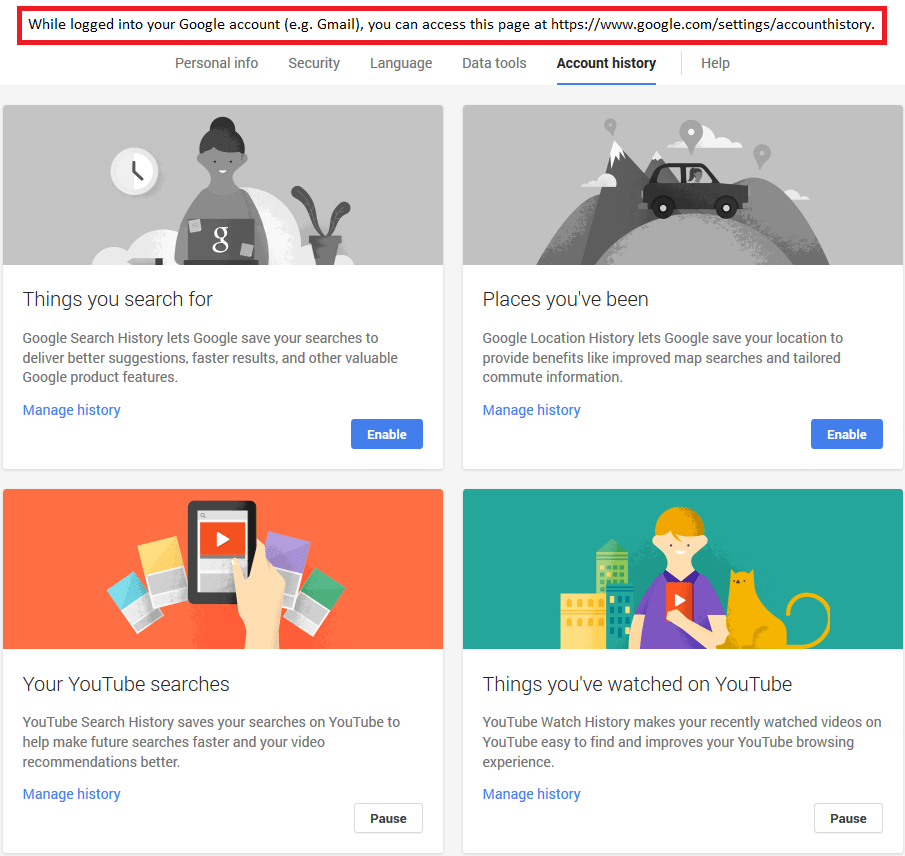
Task: Click the Google Location History description text
Action: coord(663,357)
